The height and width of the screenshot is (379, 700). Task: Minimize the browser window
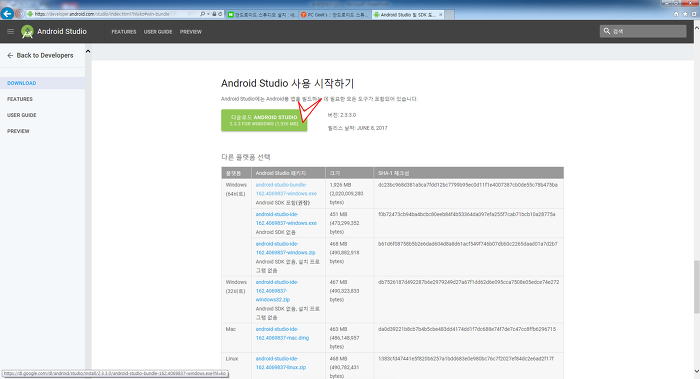point(667,3)
